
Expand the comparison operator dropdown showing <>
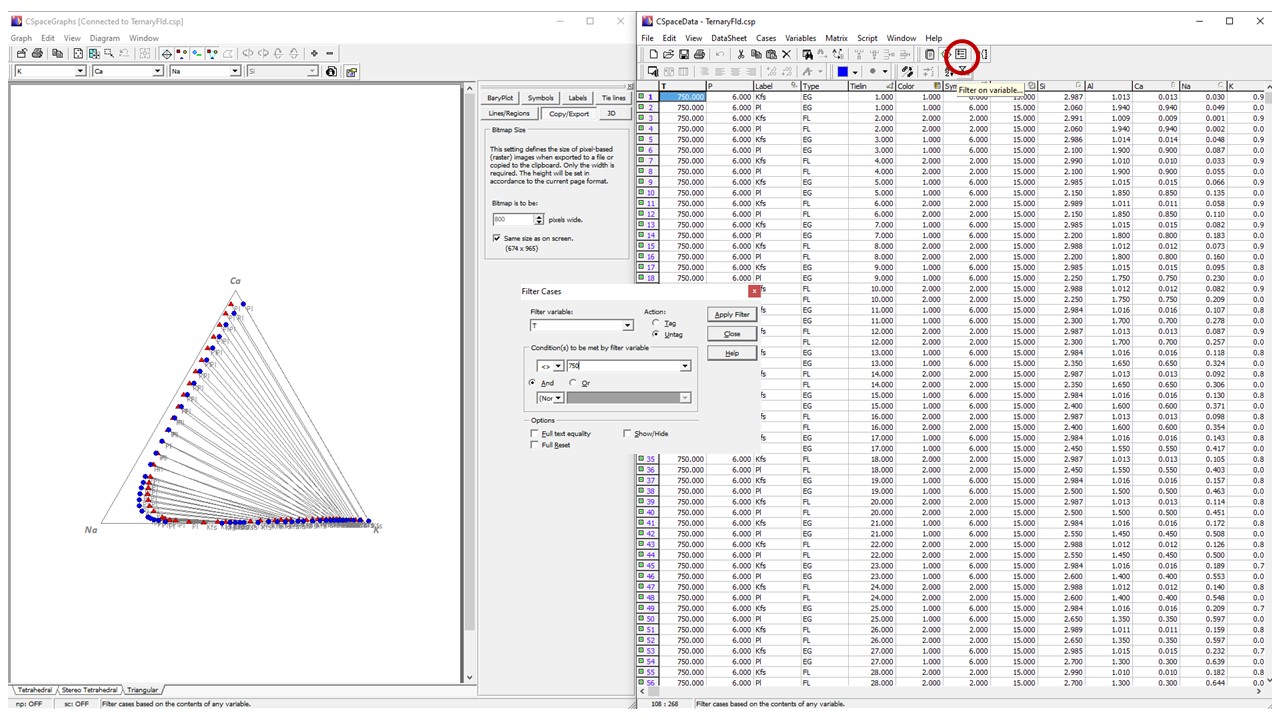tap(558, 366)
